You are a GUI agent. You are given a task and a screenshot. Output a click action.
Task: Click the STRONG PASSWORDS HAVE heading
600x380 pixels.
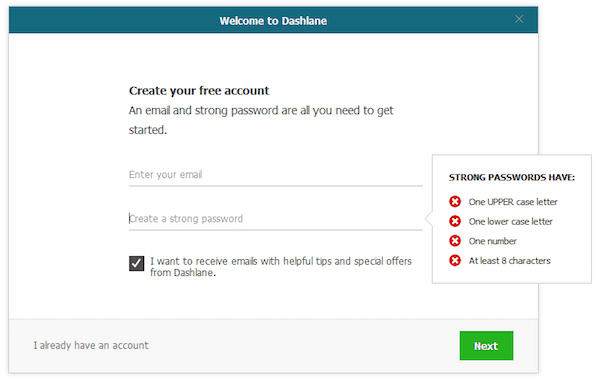512,178
